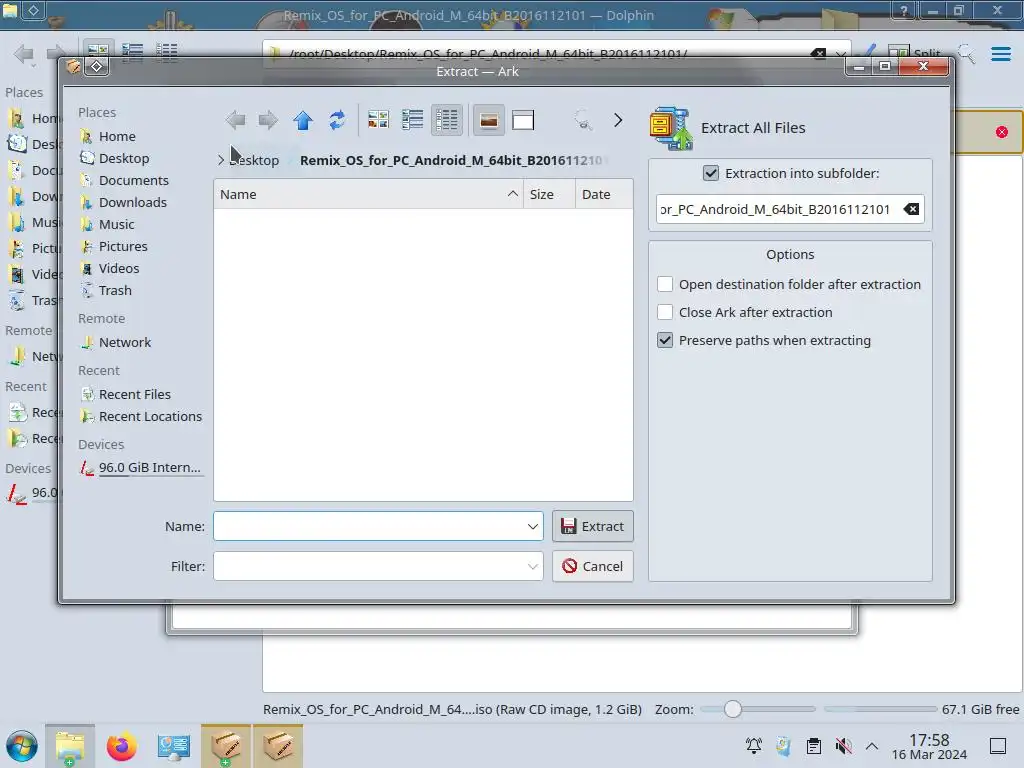Sort files by Size column header
The height and width of the screenshot is (768, 1024).
coord(549,195)
